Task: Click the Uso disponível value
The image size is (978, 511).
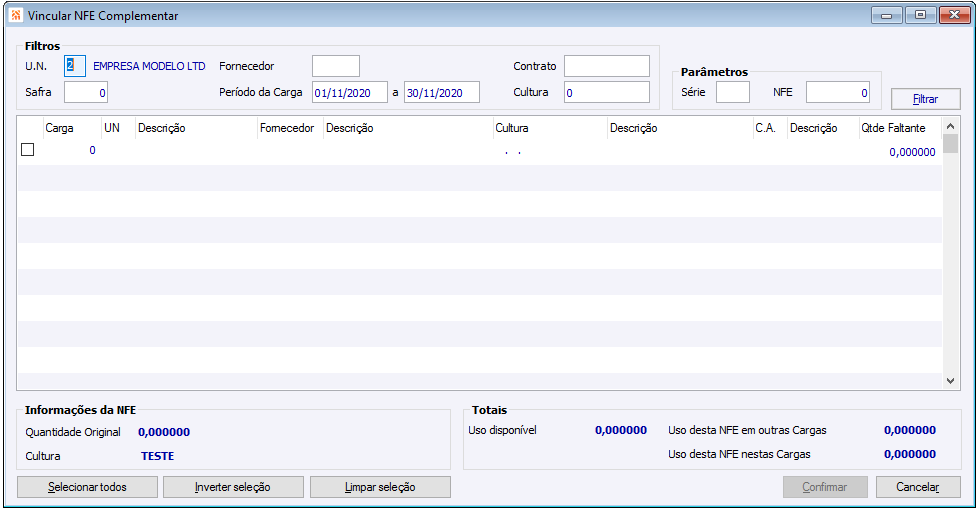Action: click(621, 430)
